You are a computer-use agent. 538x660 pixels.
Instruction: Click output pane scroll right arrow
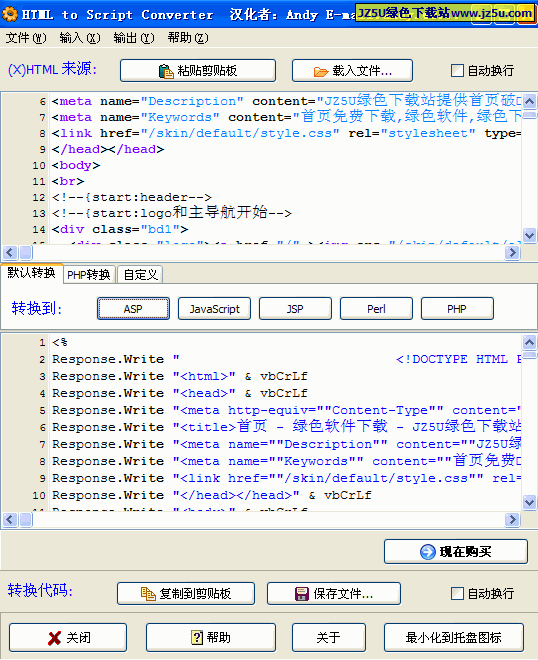(x=512, y=520)
